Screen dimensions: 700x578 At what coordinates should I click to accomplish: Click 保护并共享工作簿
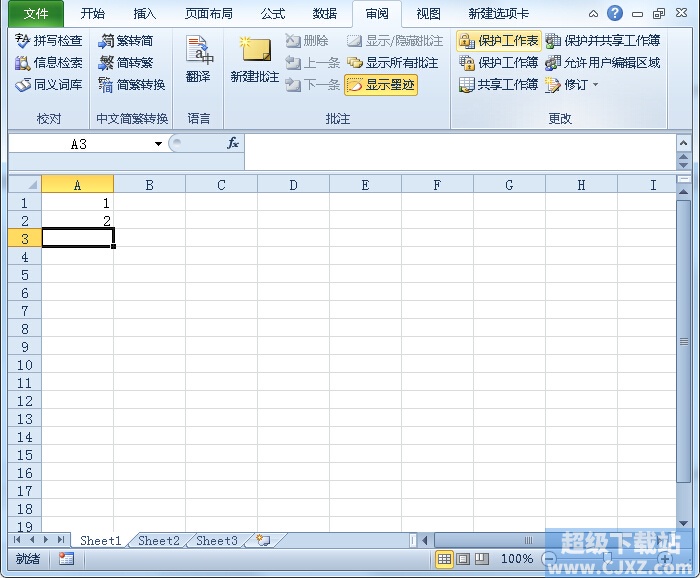pos(603,41)
